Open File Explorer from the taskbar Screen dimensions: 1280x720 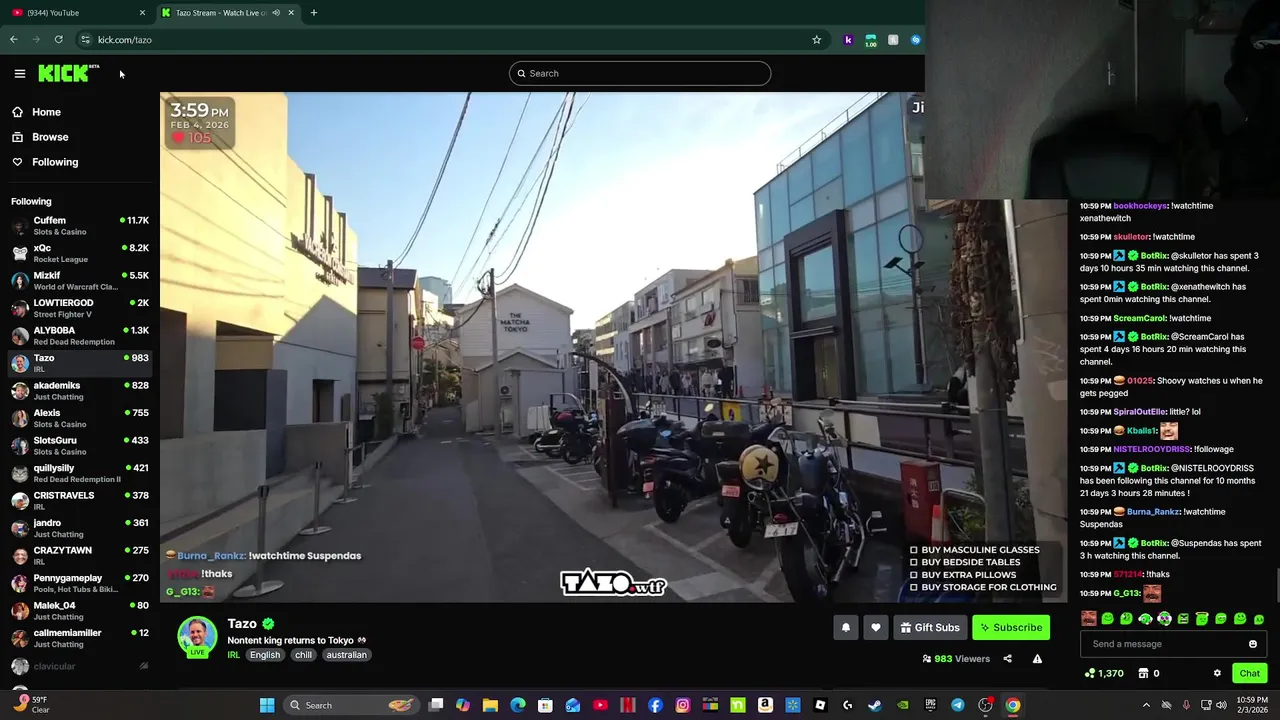pos(490,705)
